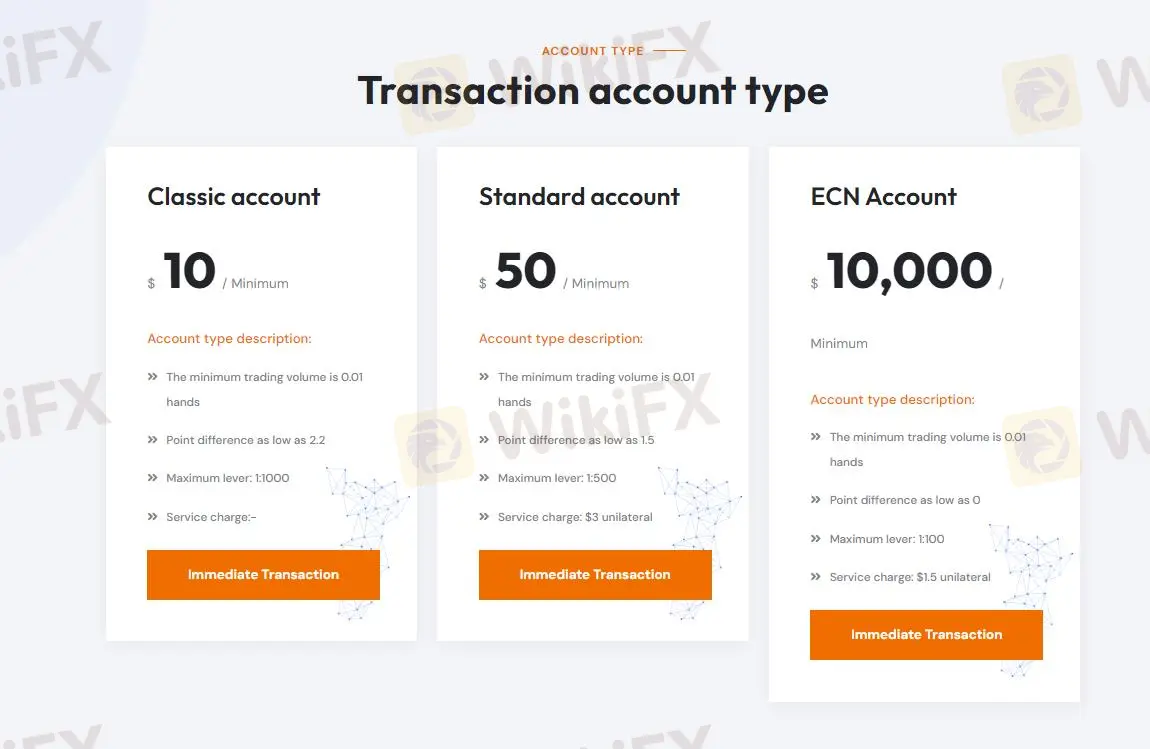1150x749 pixels.
Task: Click the 'Standard account' card title
Action: tap(579, 197)
